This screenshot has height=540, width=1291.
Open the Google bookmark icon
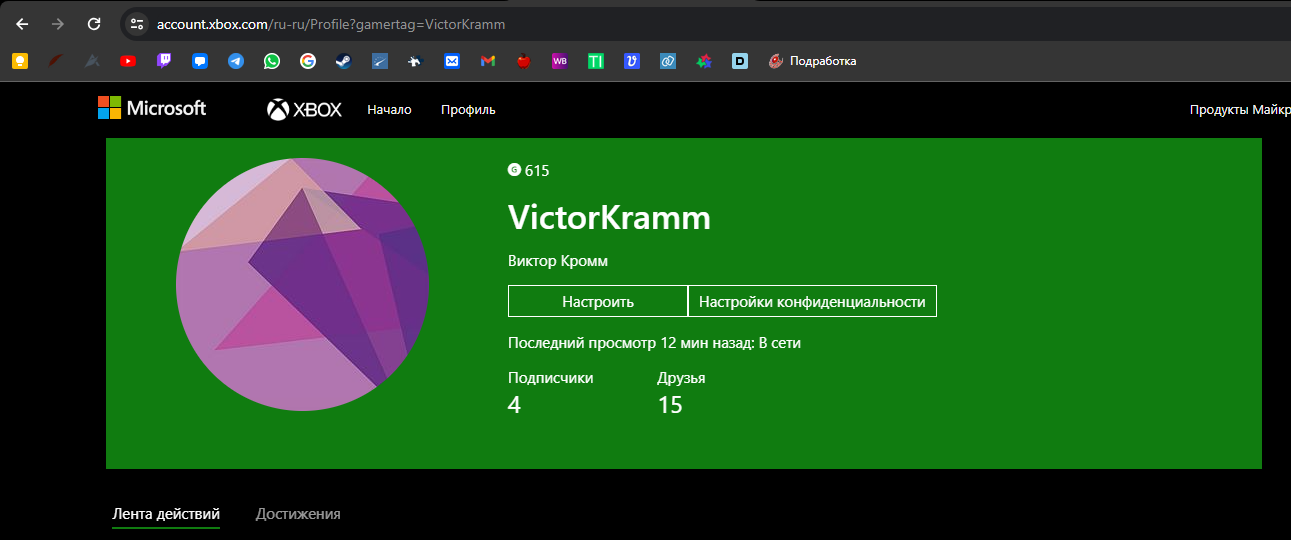pyautogui.click(x=308, y=61)
